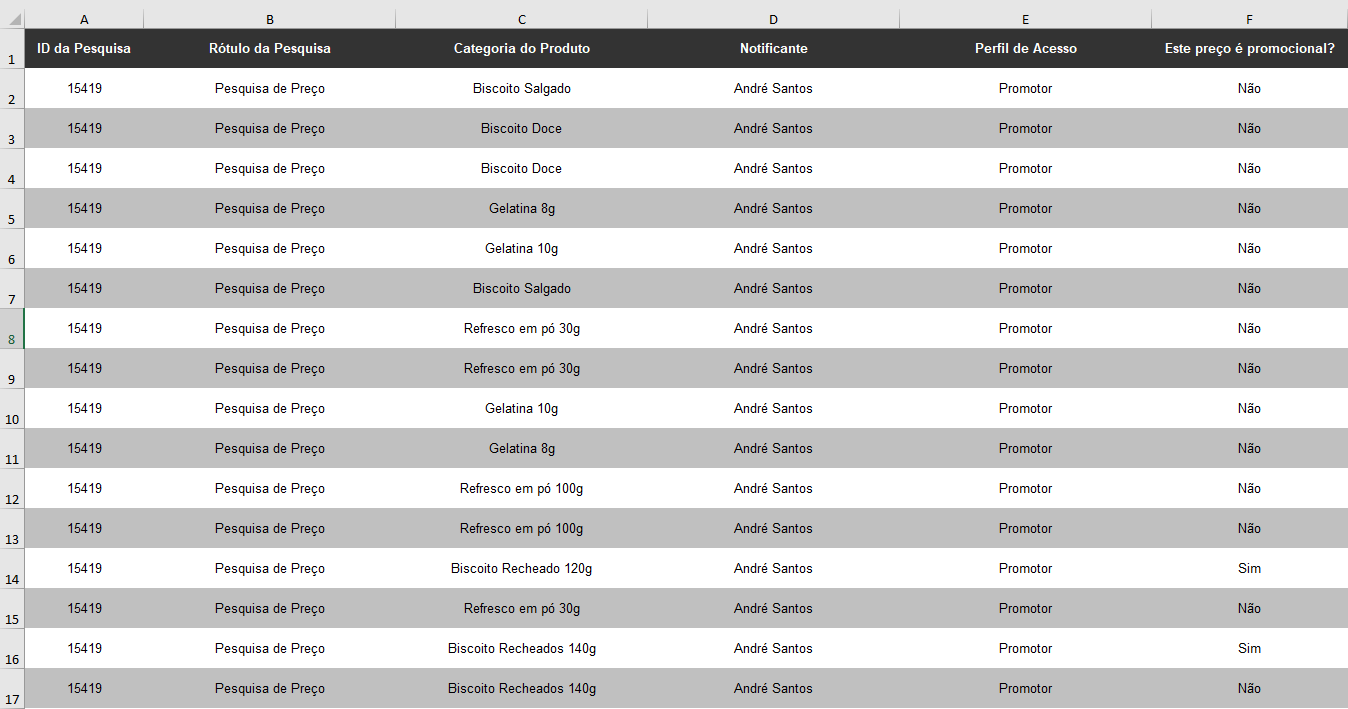Click "Refresco em pó 100g" in row 12
This screenshot has height=709, width=1348.
pyautogui.click(x=522, y=488)
